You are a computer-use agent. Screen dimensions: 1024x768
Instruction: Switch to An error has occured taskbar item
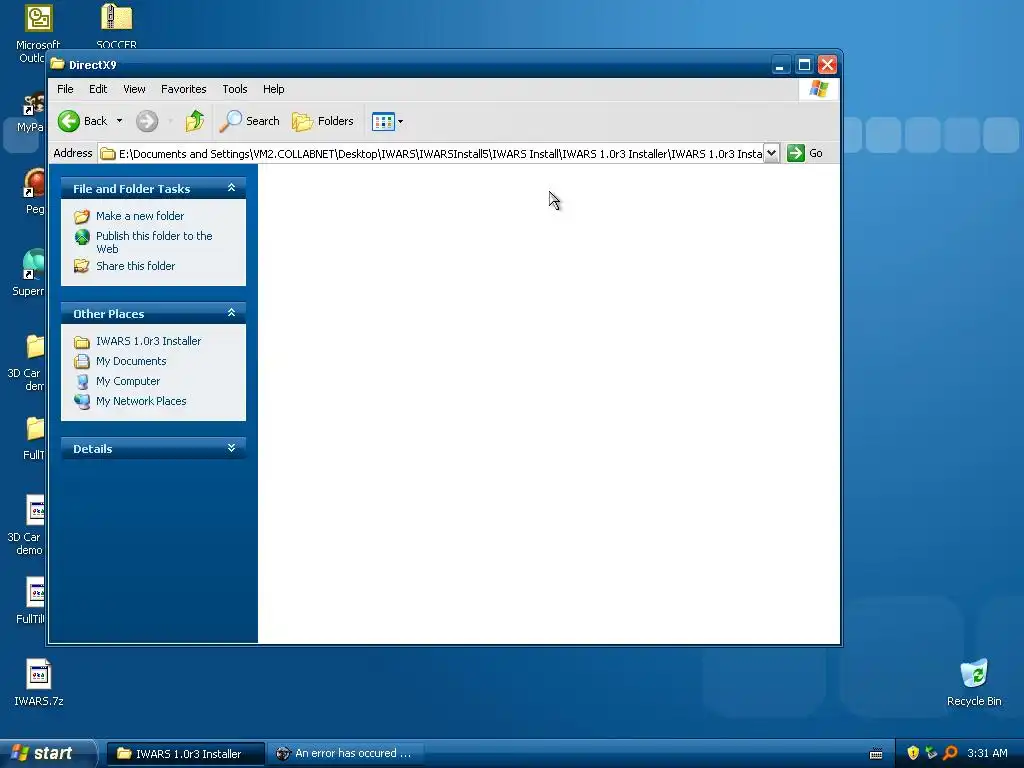(x=346, y=754)
